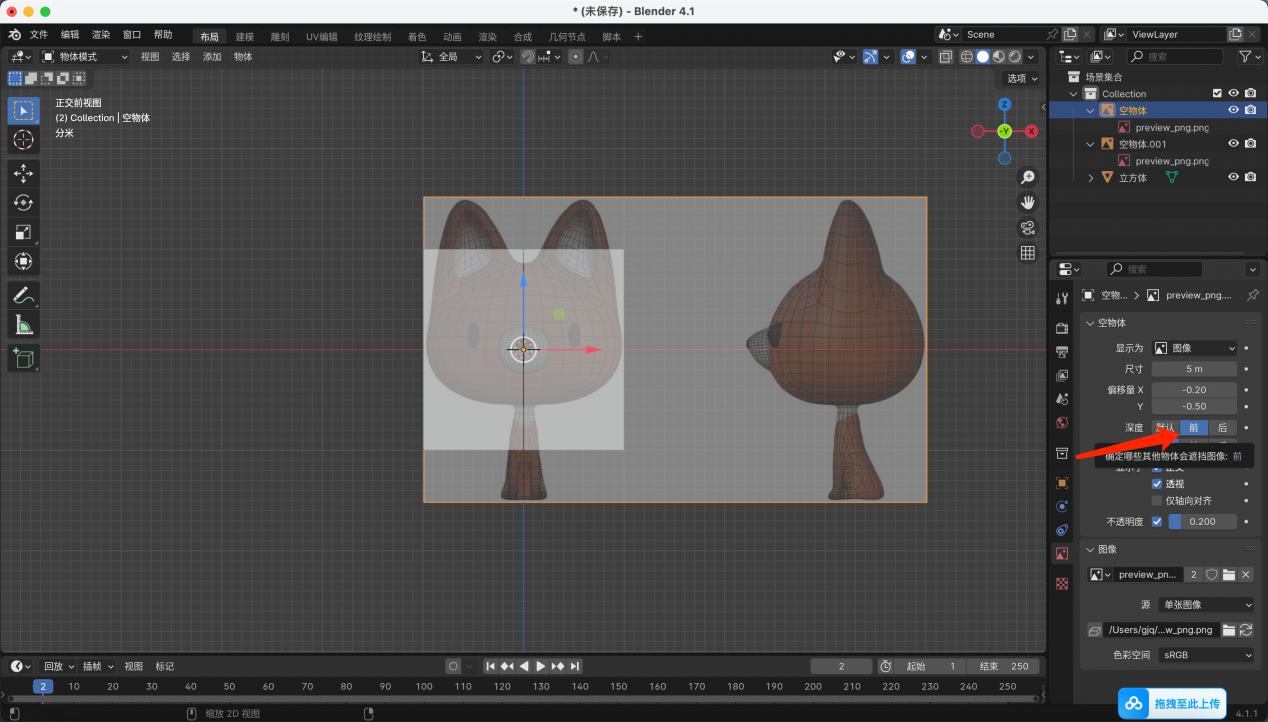Pick the Scale tool
This screenshot has height=722, width=1268.
24,232
